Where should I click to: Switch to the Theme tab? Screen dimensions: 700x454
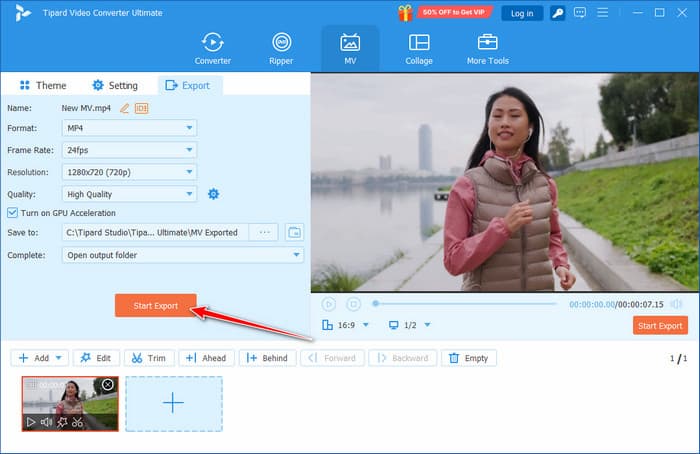tap(42, 86)
